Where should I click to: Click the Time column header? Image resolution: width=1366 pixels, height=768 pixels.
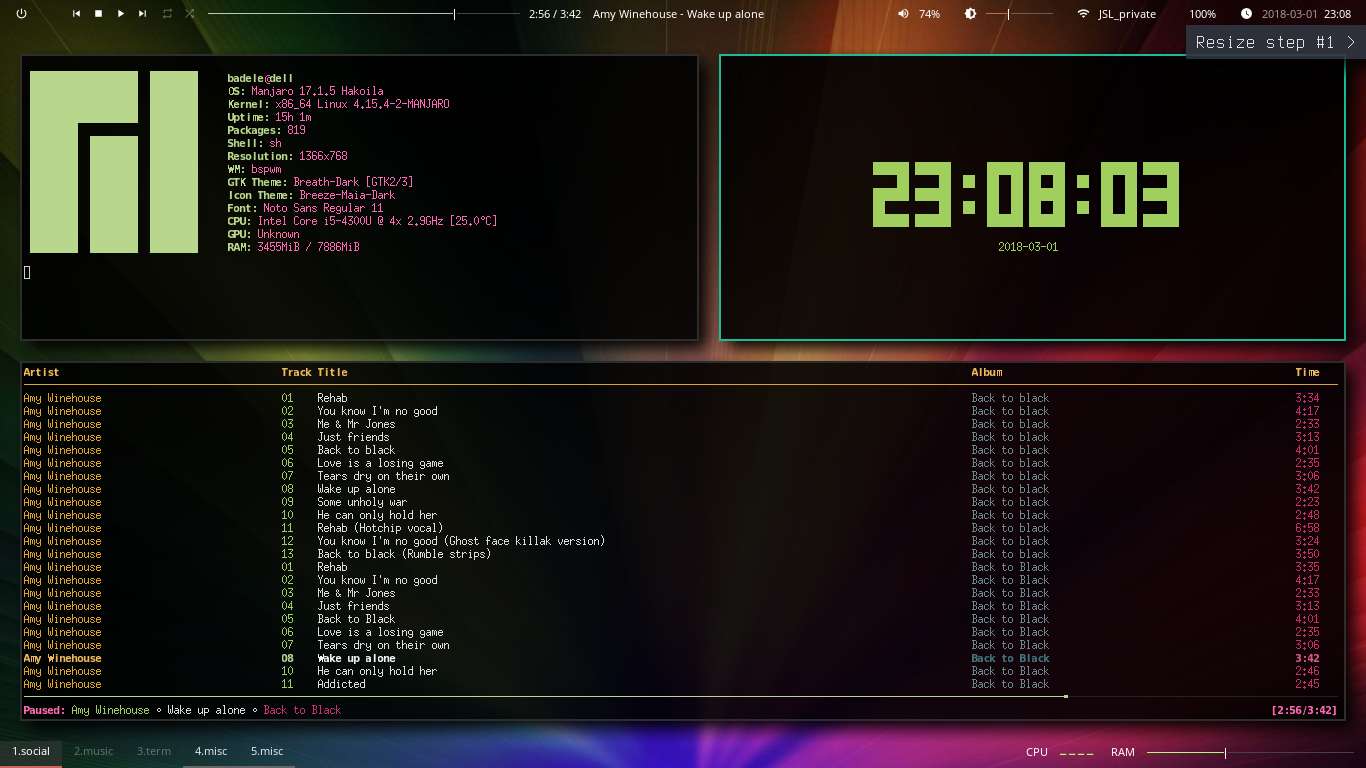[x=1307, y=372]
